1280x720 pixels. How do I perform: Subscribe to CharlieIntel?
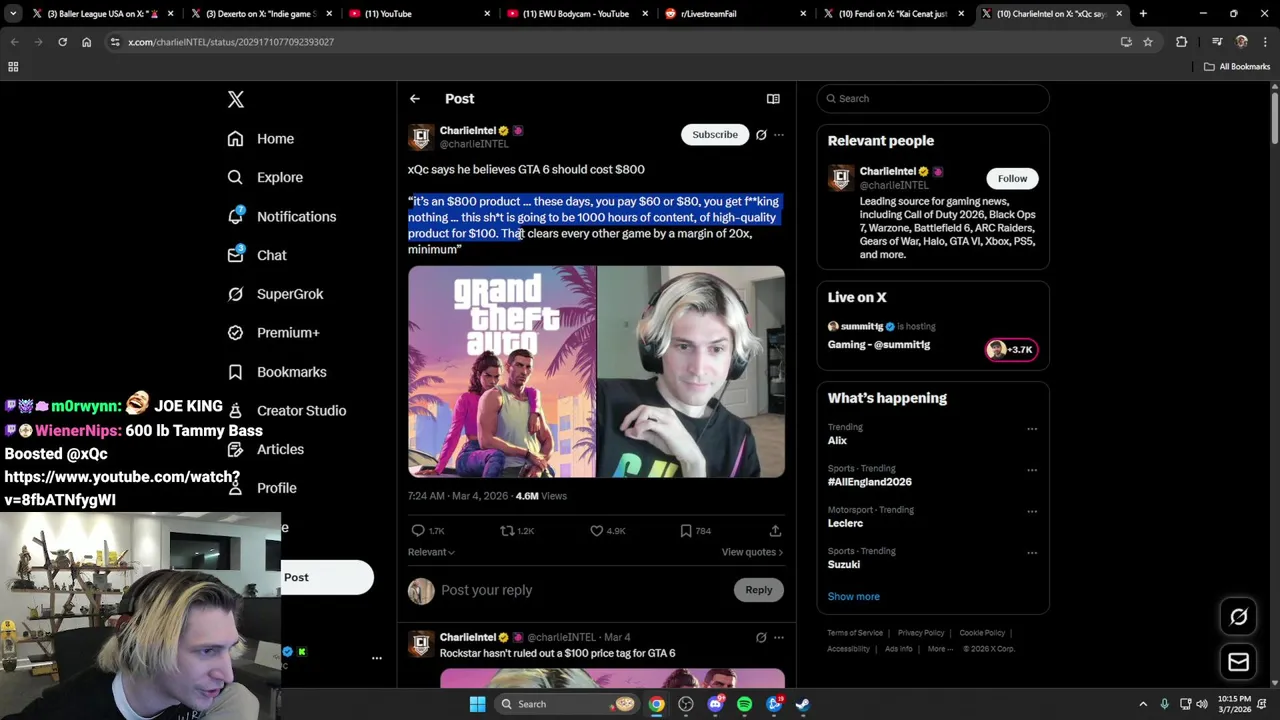tap(715, 134)
